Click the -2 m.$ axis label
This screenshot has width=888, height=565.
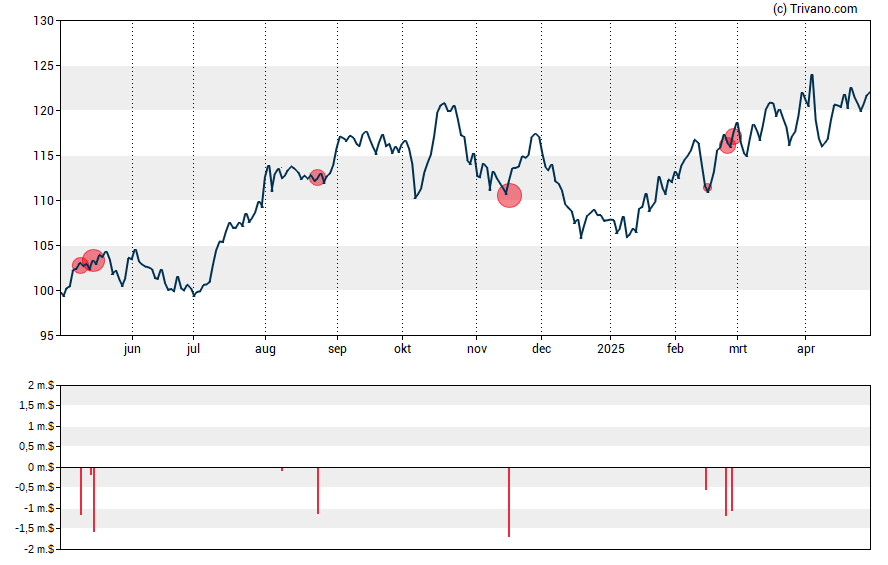click(39, 549)
